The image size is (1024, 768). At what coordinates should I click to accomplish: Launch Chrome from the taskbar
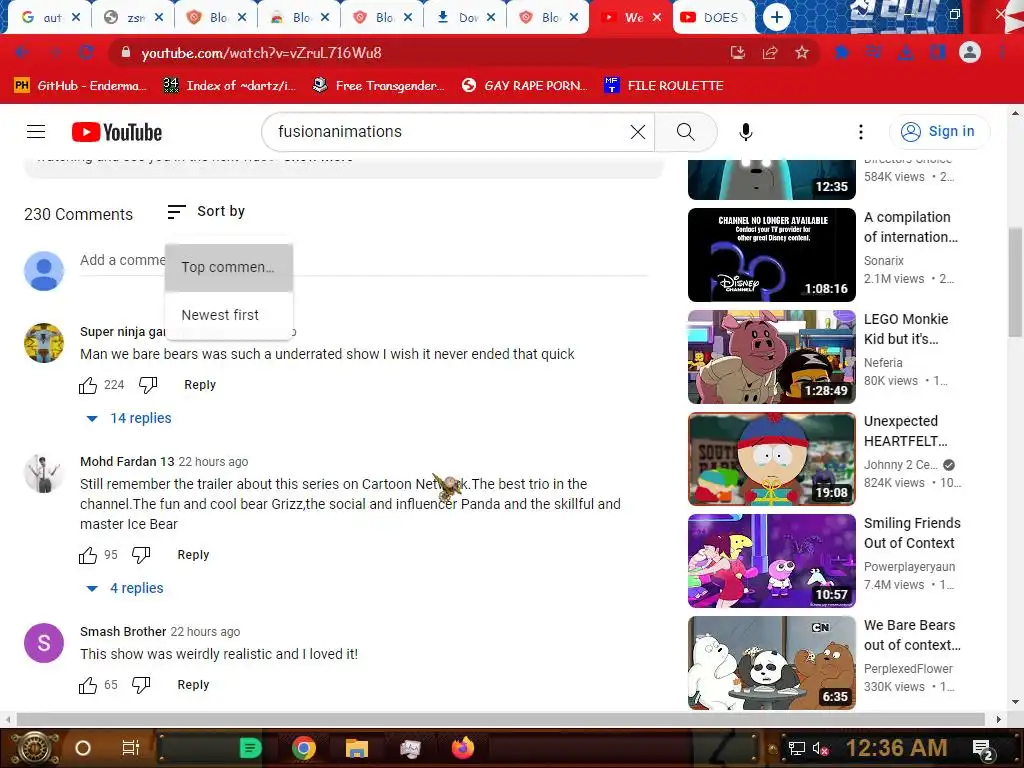(304, 748)
